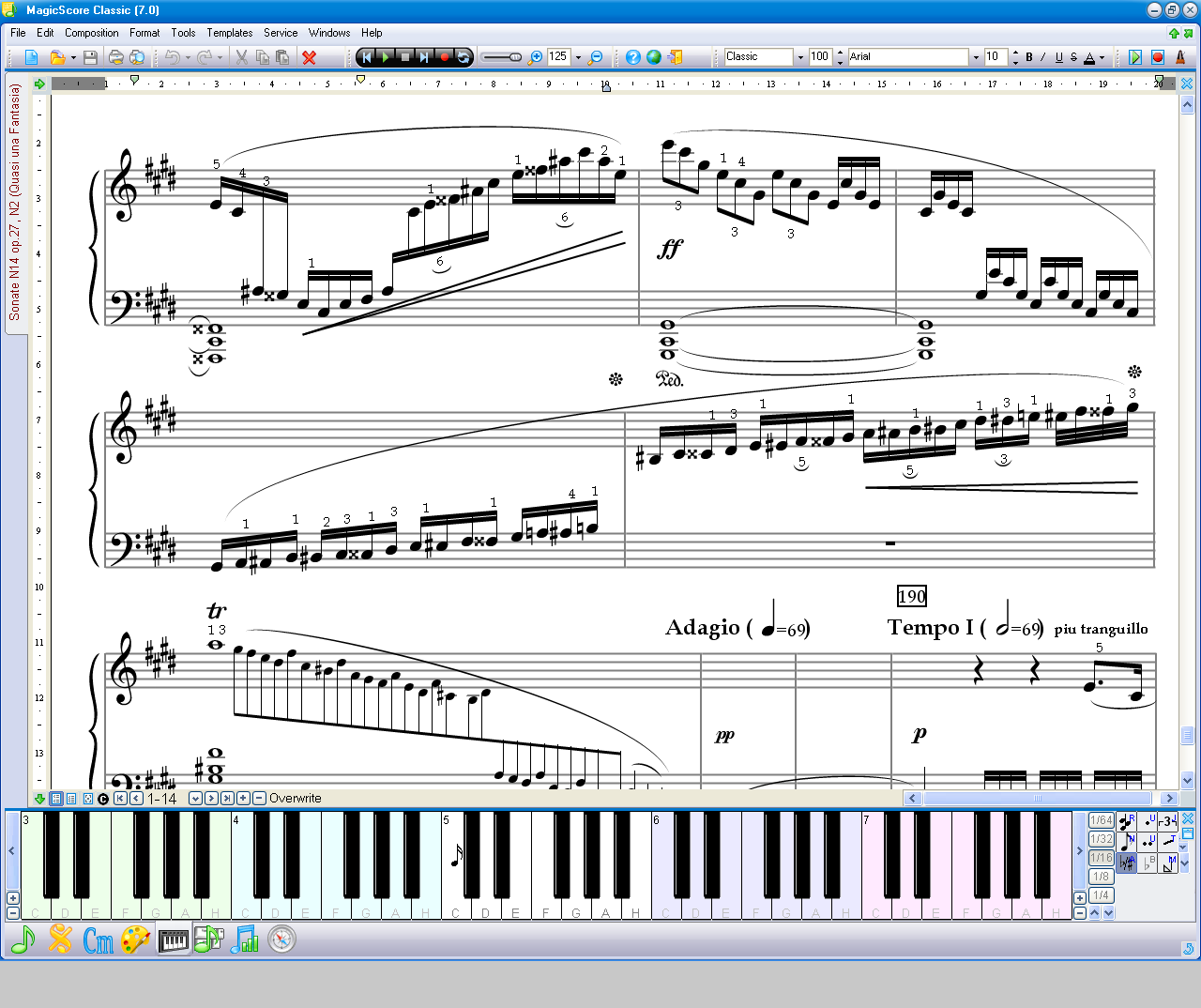Cut selection with the scissors icon

[241, 57]
